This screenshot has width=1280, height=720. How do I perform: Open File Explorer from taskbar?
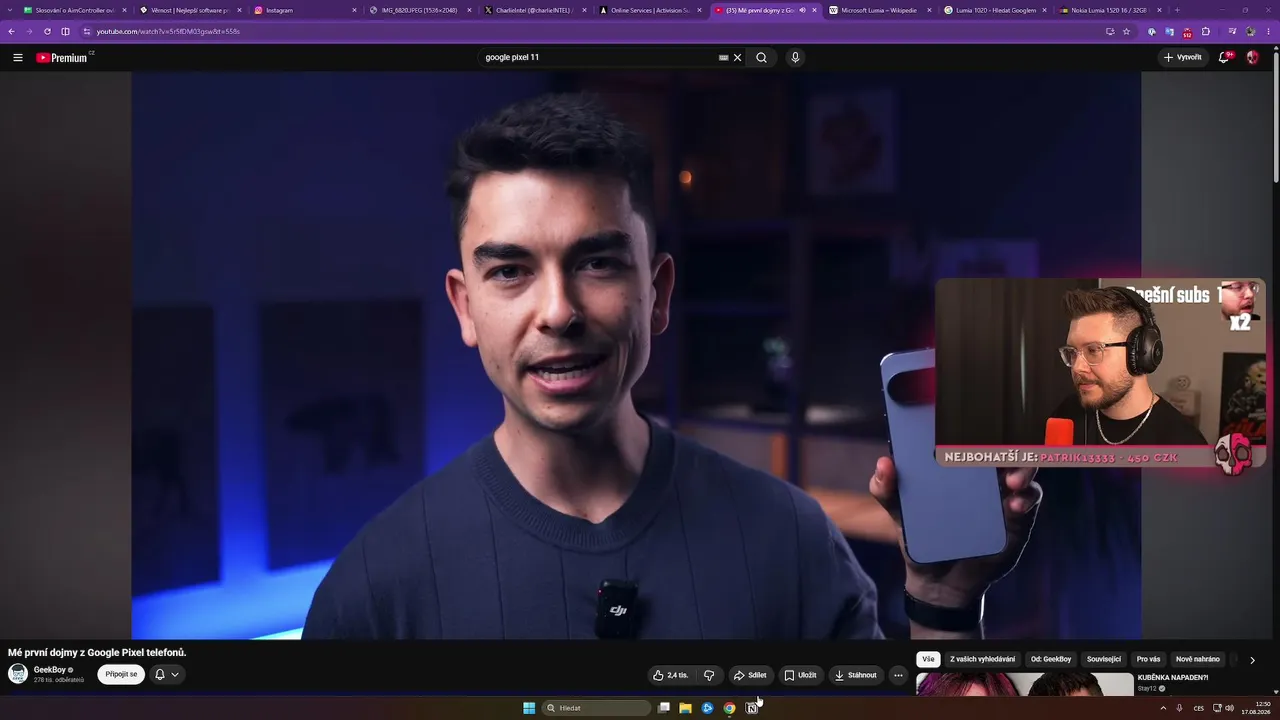coord(685,708)
